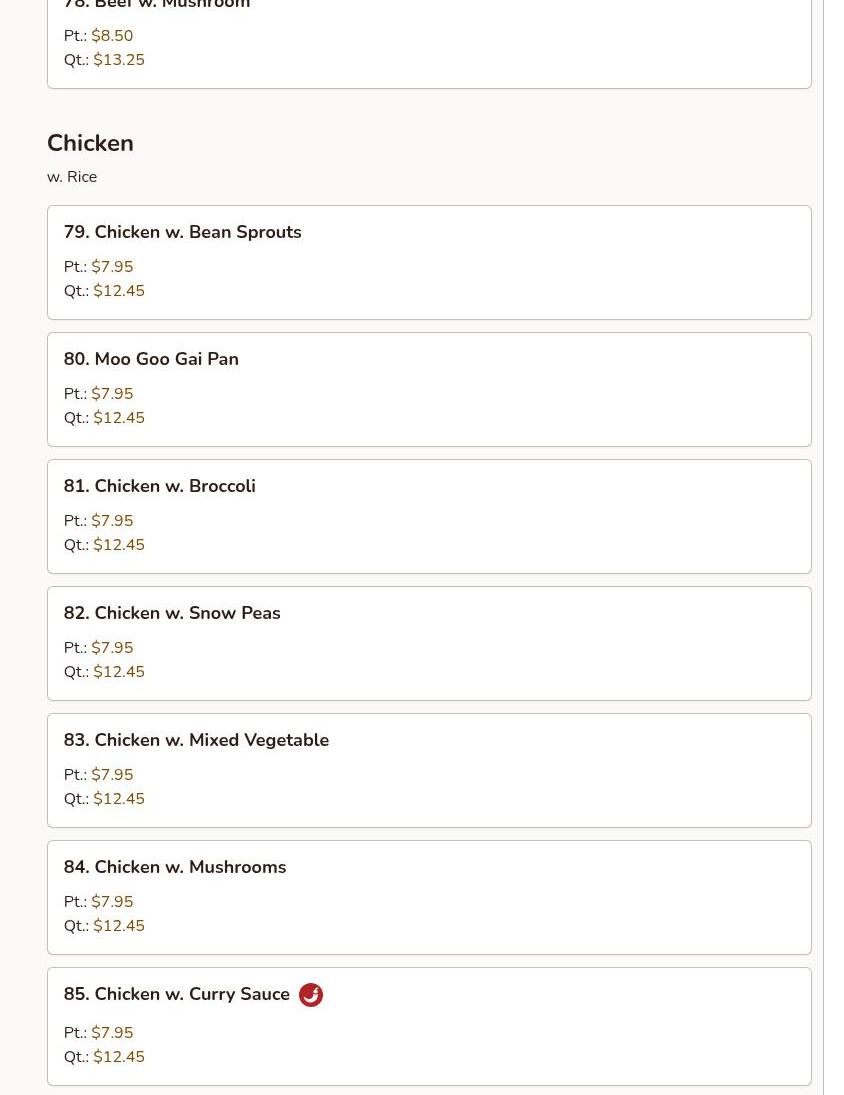The width and height of the screenshot is (844, 1095).
Task: Click the Chicken section heading
Action: (90, 143)
